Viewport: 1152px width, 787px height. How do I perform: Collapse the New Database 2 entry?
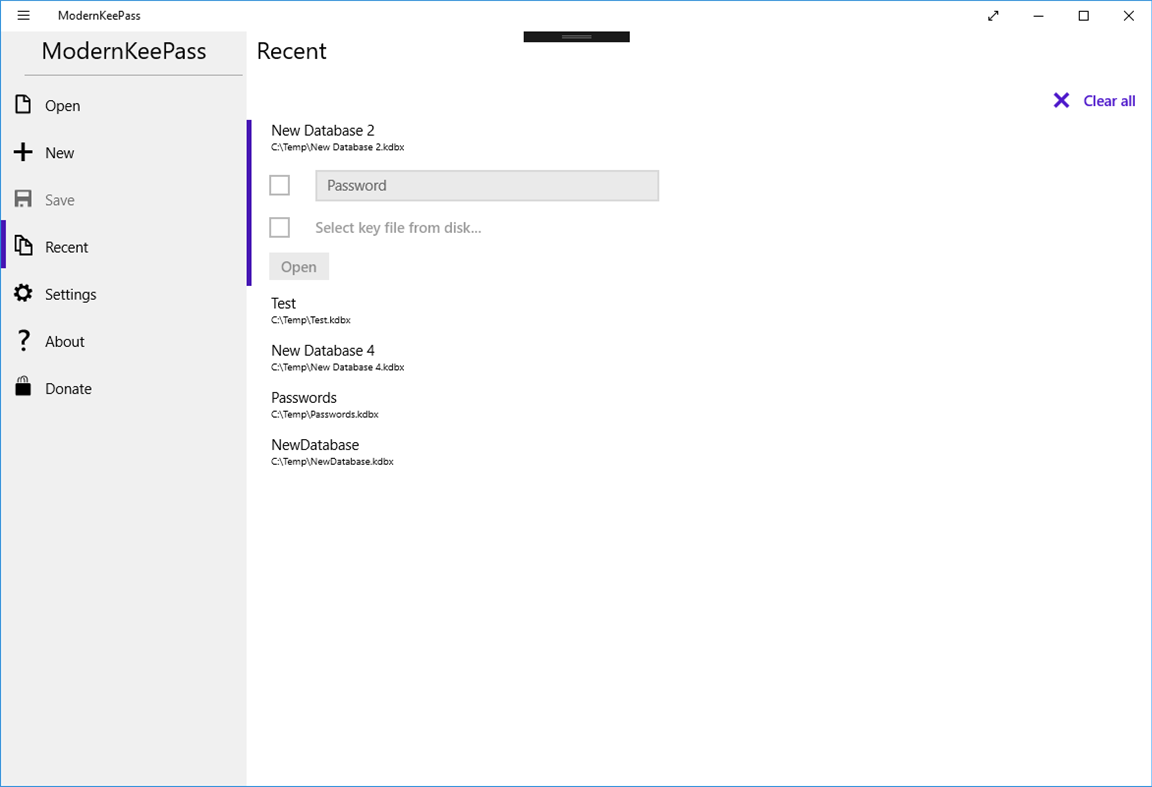[322, 130]
